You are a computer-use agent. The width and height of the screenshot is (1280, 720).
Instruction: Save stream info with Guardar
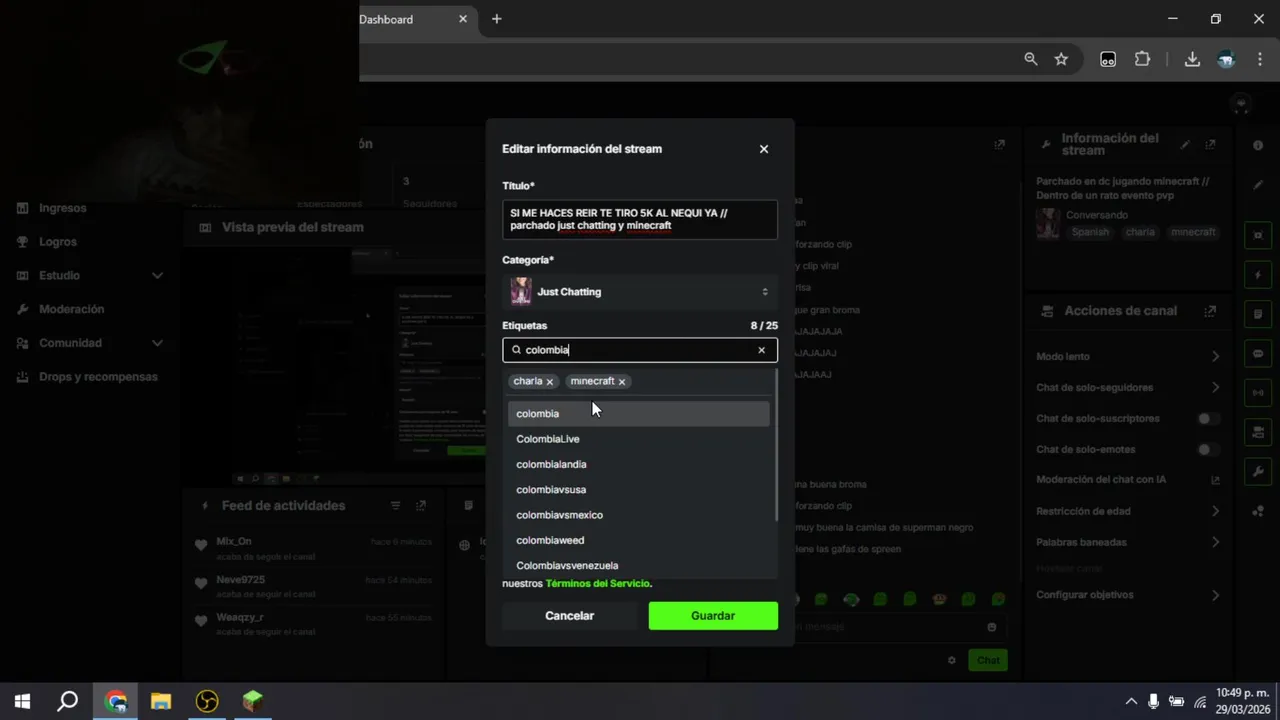pos(713,616)
